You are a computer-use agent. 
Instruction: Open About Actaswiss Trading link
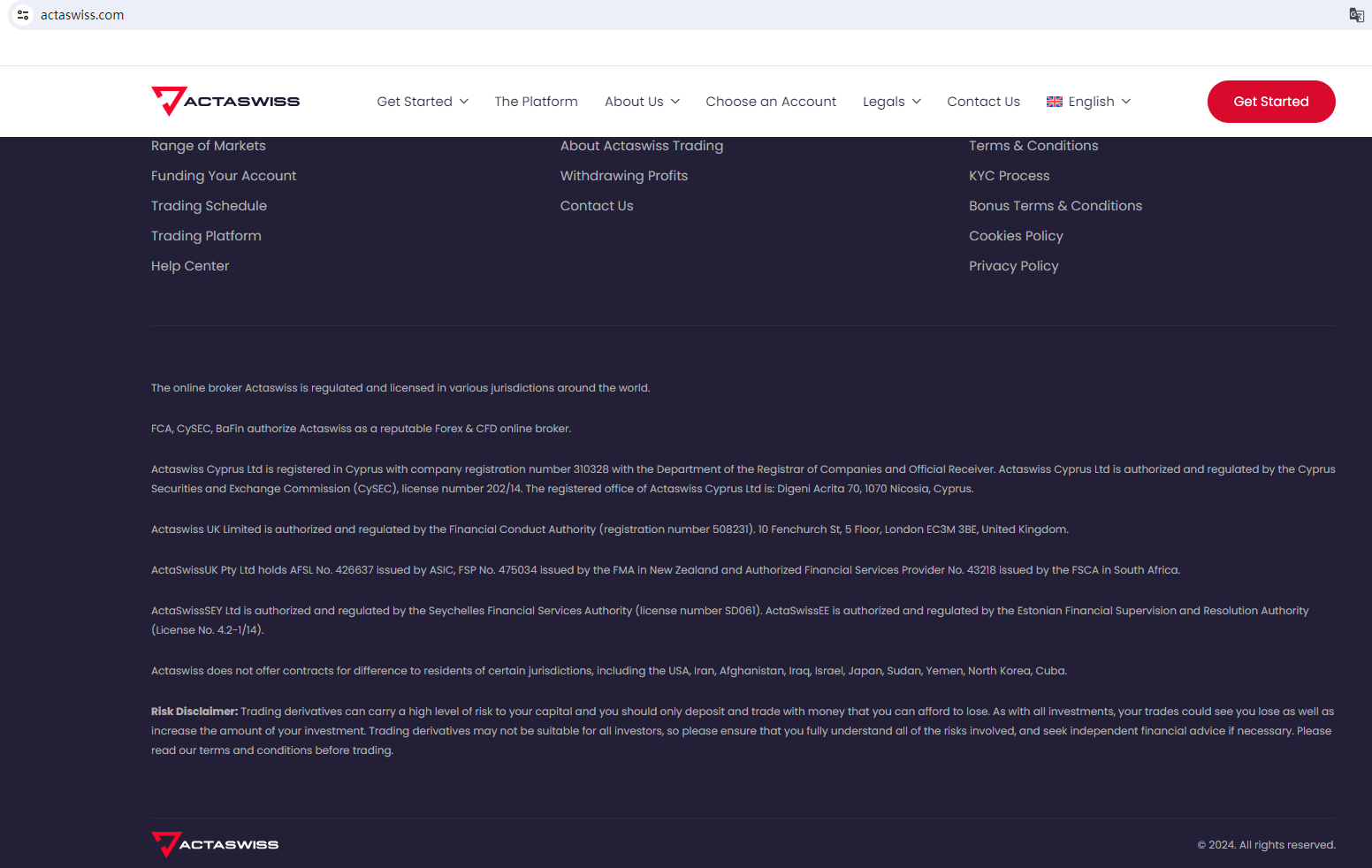642,146
